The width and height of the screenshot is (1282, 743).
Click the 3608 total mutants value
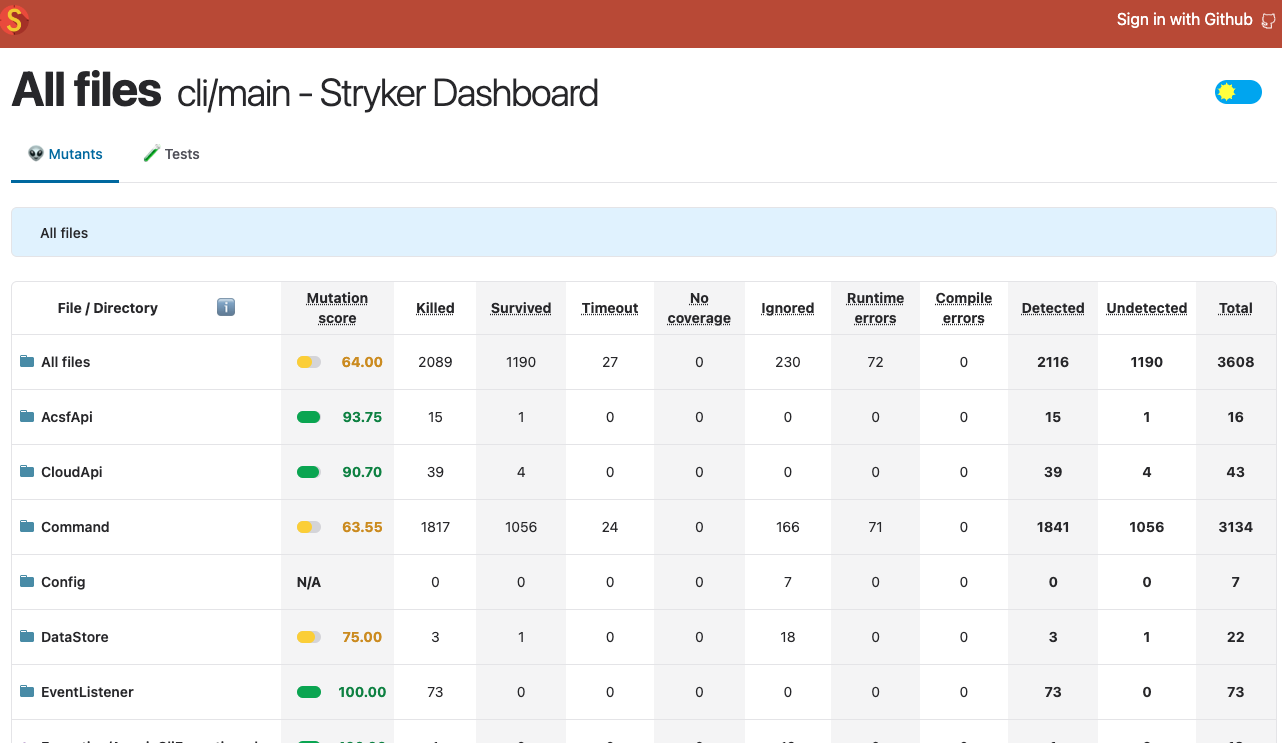(x=1236, y=362)
